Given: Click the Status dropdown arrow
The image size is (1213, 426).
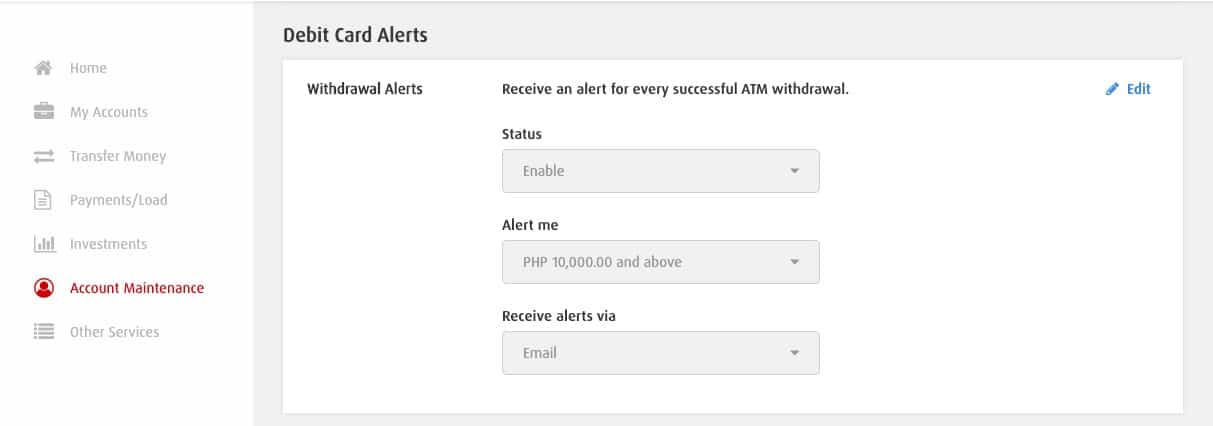Looking at the screenshot, I should pos(794,171).
